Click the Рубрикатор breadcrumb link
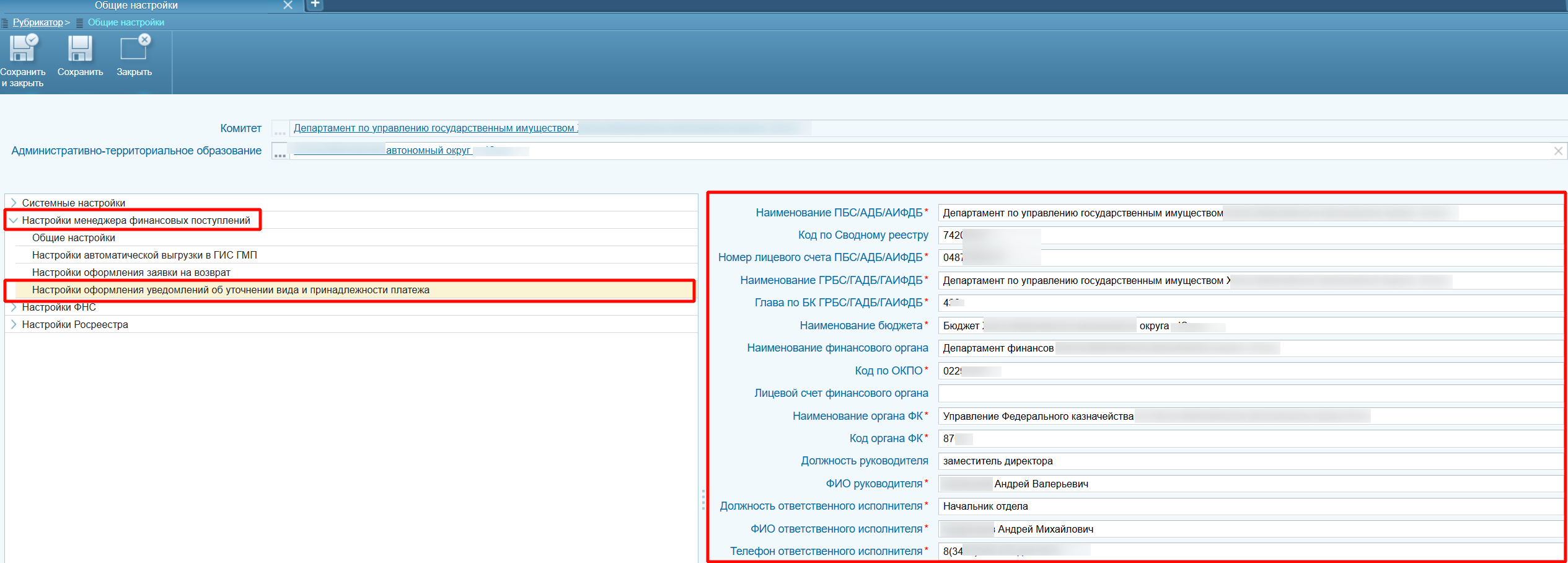1568x563 pixels. point(38,22)
